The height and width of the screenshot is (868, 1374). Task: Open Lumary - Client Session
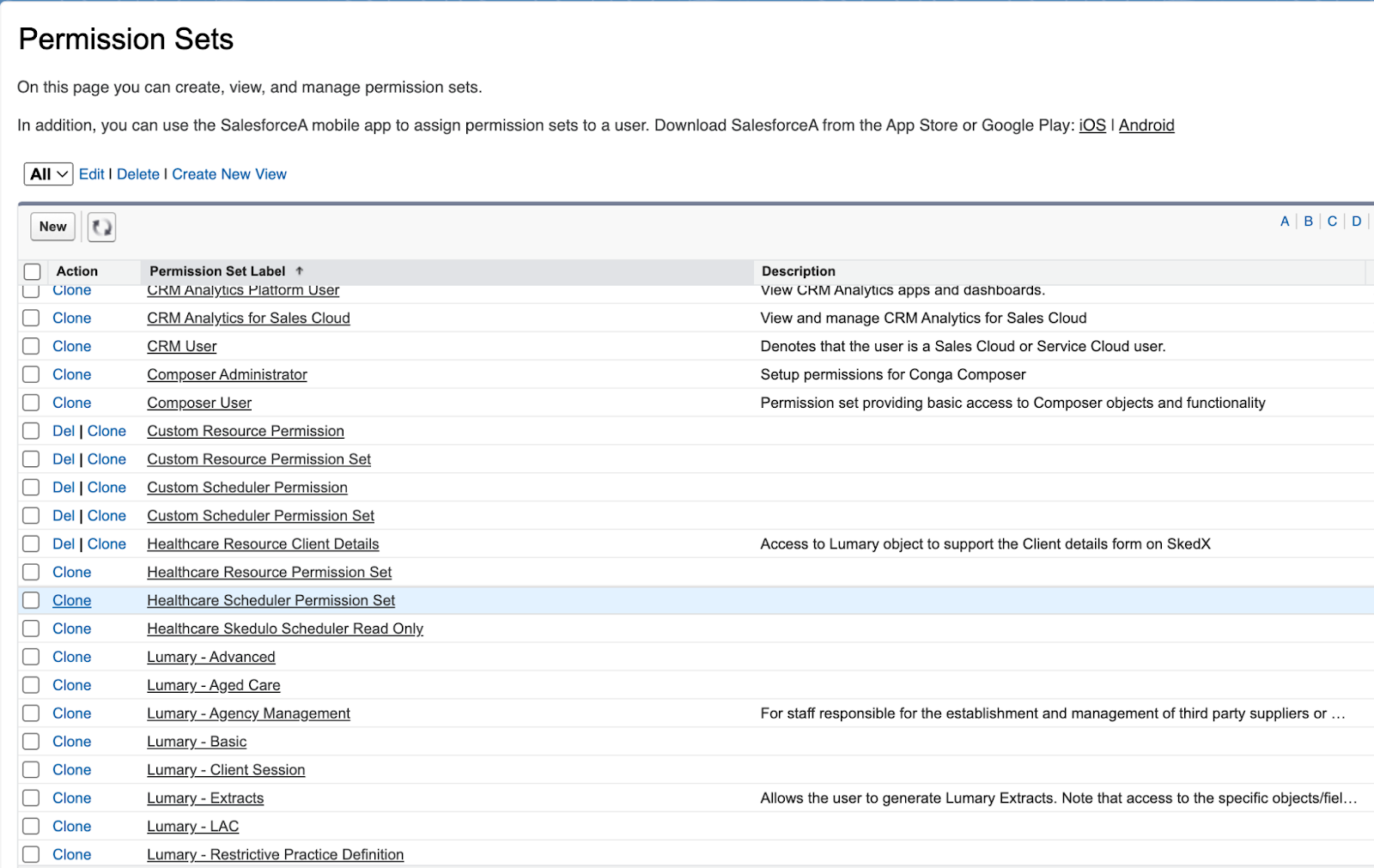pyautogui.click(x=226, y=770)
